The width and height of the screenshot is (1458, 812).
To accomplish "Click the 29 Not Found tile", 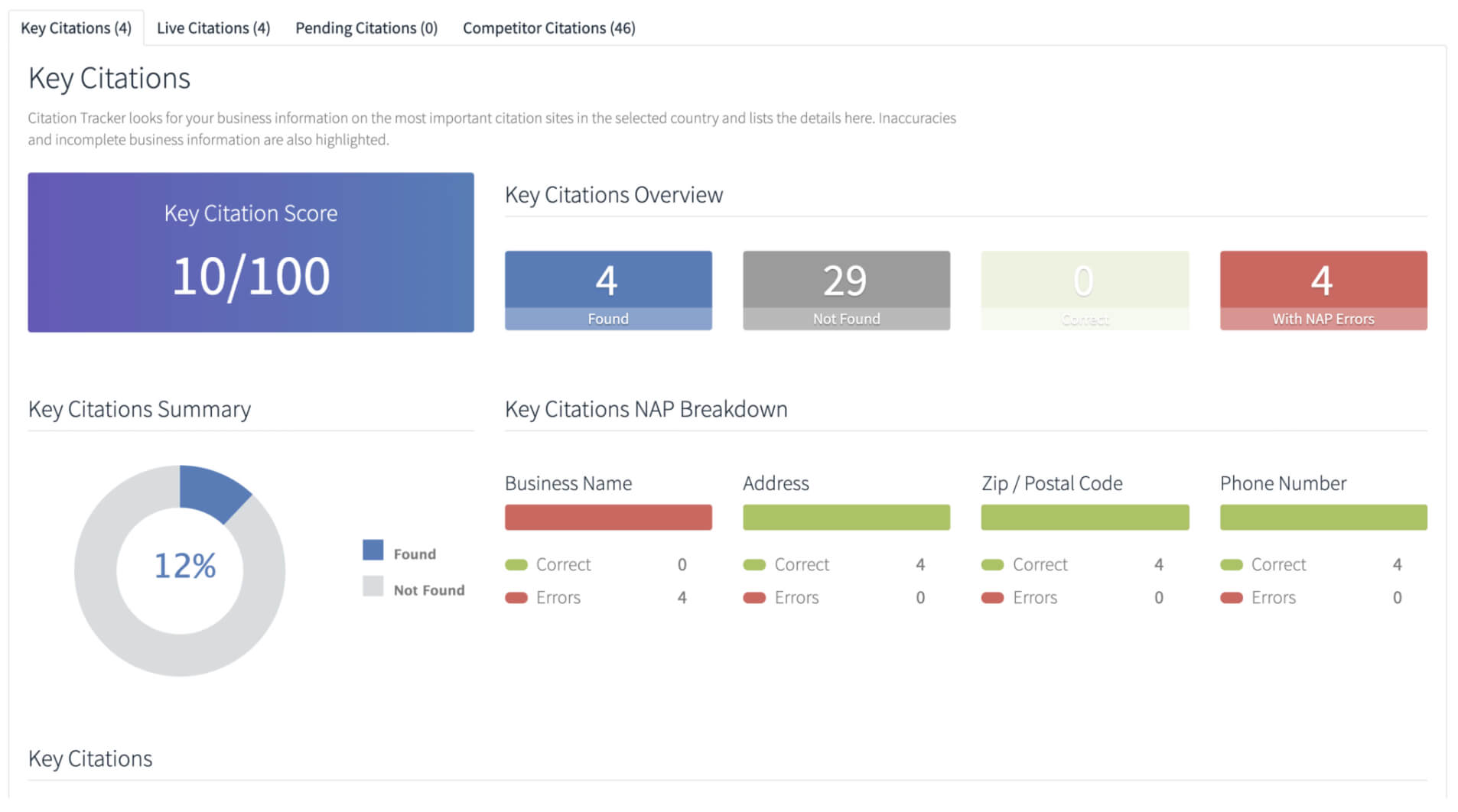I will point(845,290).
